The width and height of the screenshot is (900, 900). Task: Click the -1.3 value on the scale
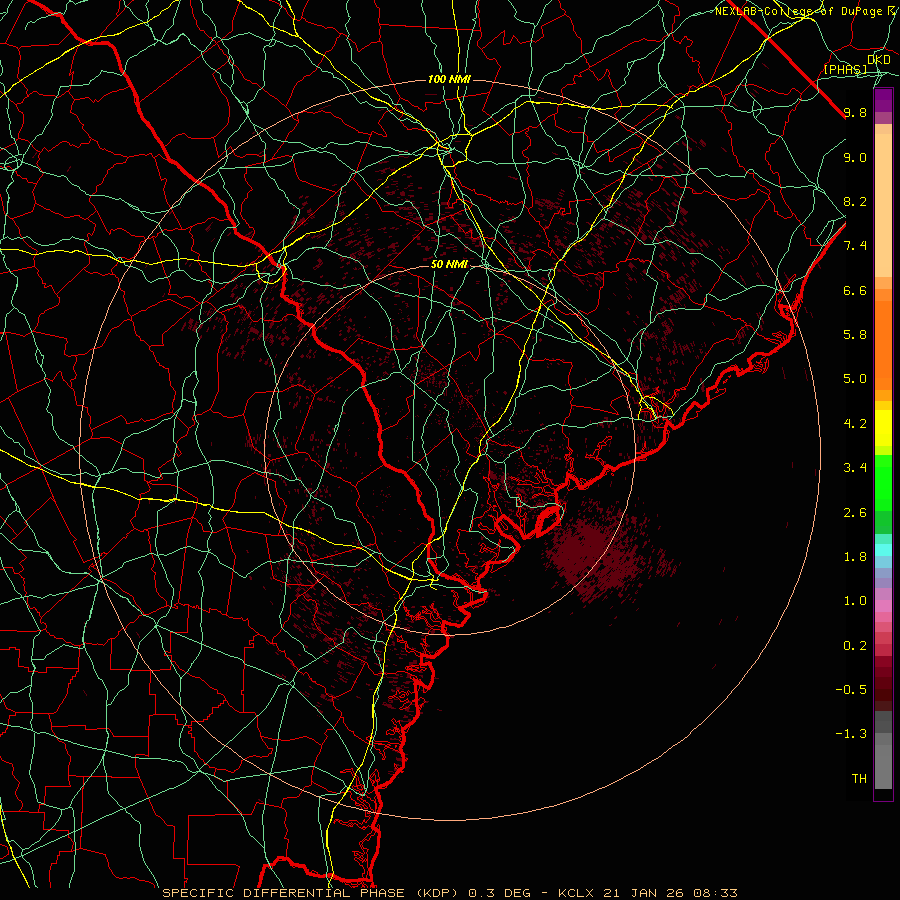(851, 734)
